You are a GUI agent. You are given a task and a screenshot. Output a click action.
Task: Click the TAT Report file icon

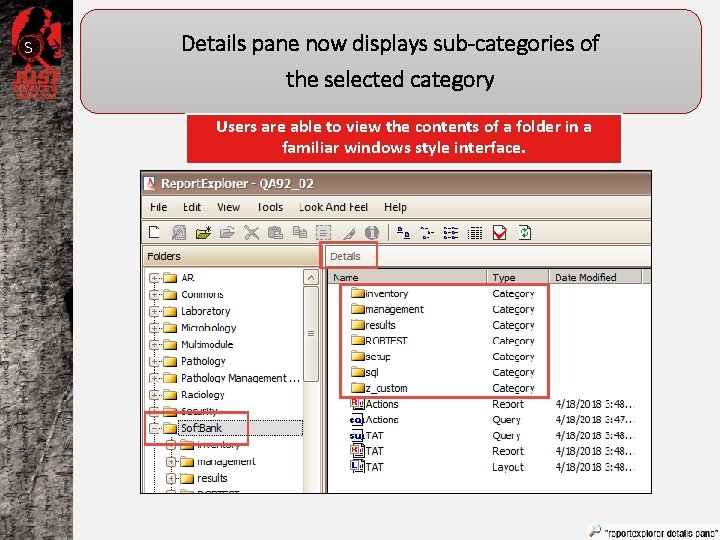pyautogui.click(x=357, y=450)
